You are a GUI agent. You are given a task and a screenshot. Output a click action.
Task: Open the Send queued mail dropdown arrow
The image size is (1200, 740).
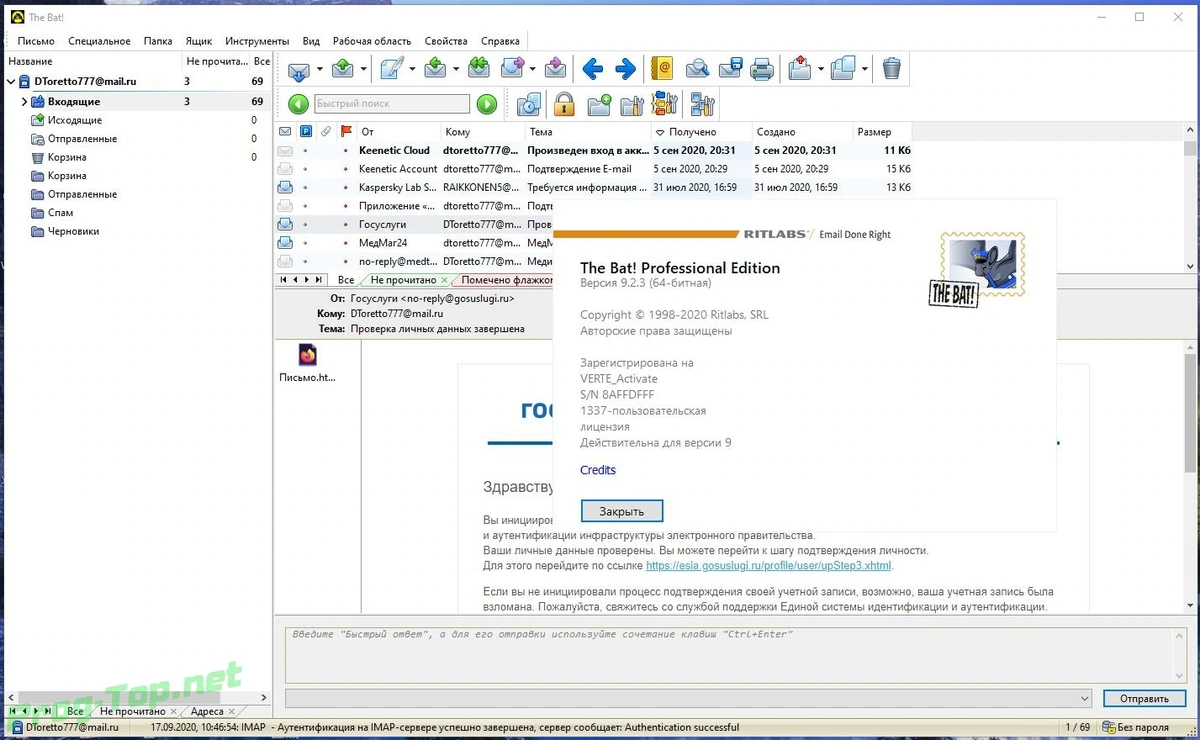pyautogui.click(x=364, y=69)
